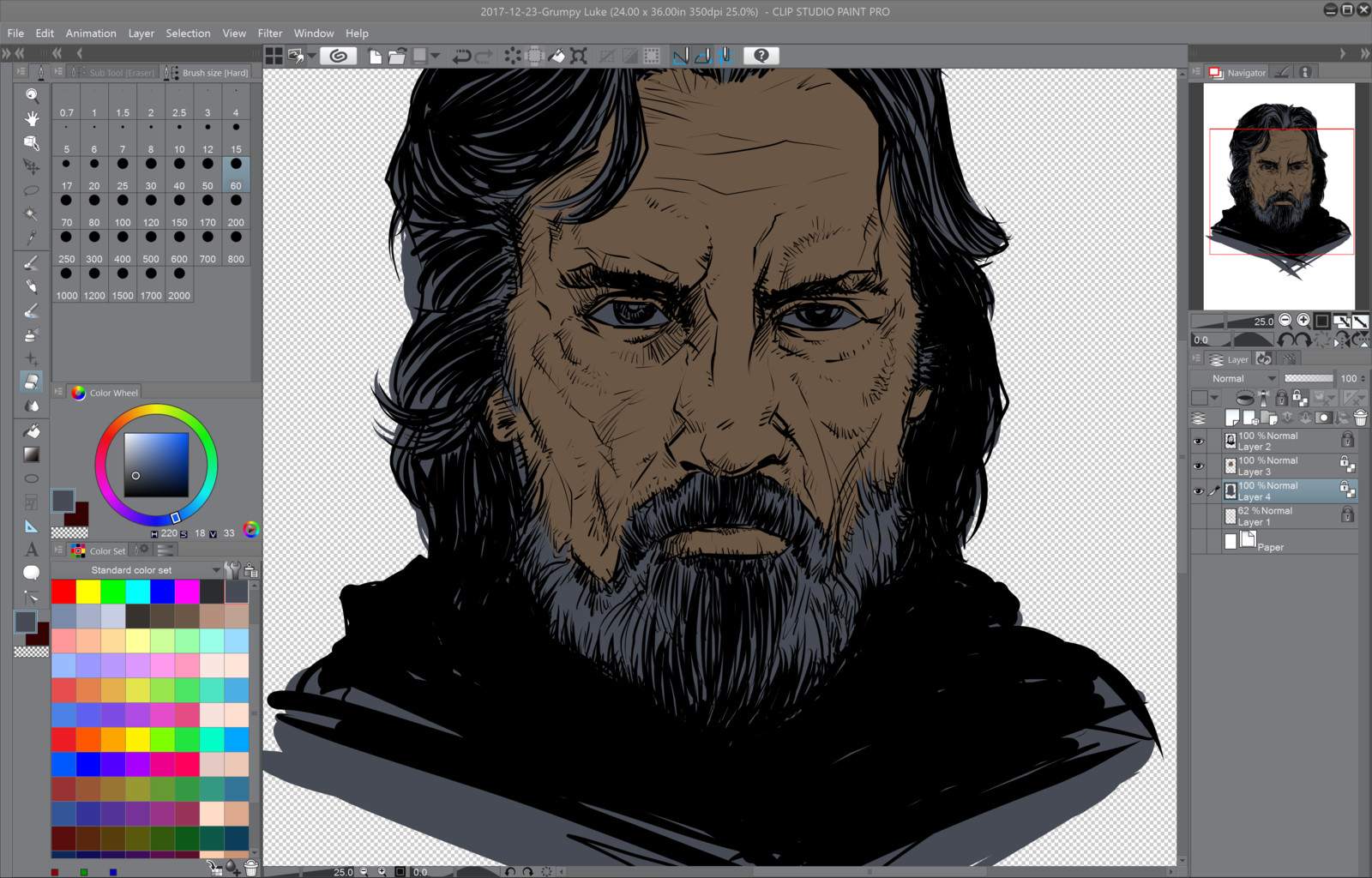Switch to the Sub Tool [Eraser] tab

pos(113,73)
